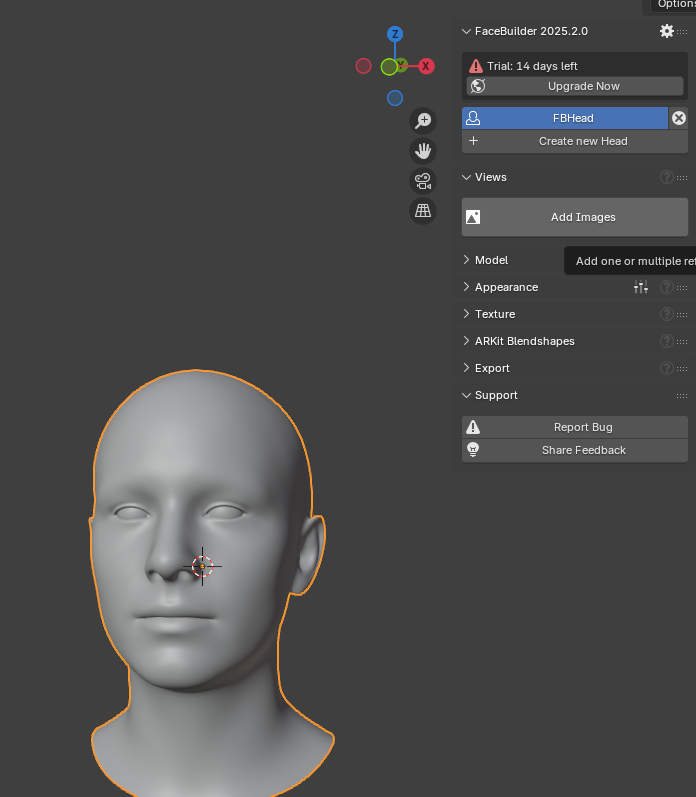
Task: Click the Upgrade Now button
Action: (x=583, y=86)
